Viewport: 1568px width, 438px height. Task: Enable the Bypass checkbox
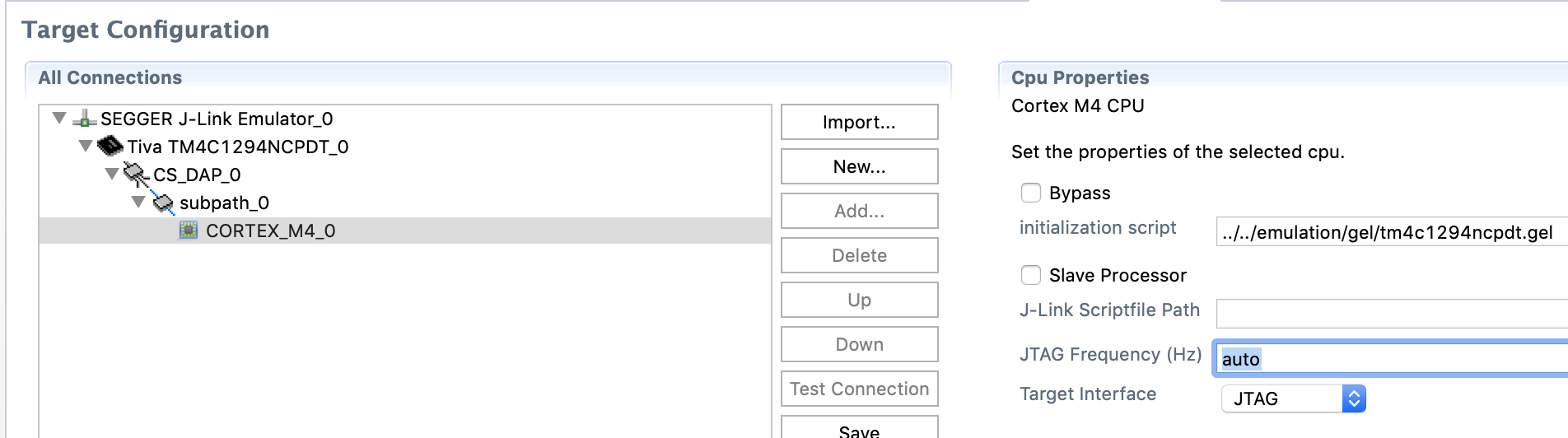coord(1031,193)
